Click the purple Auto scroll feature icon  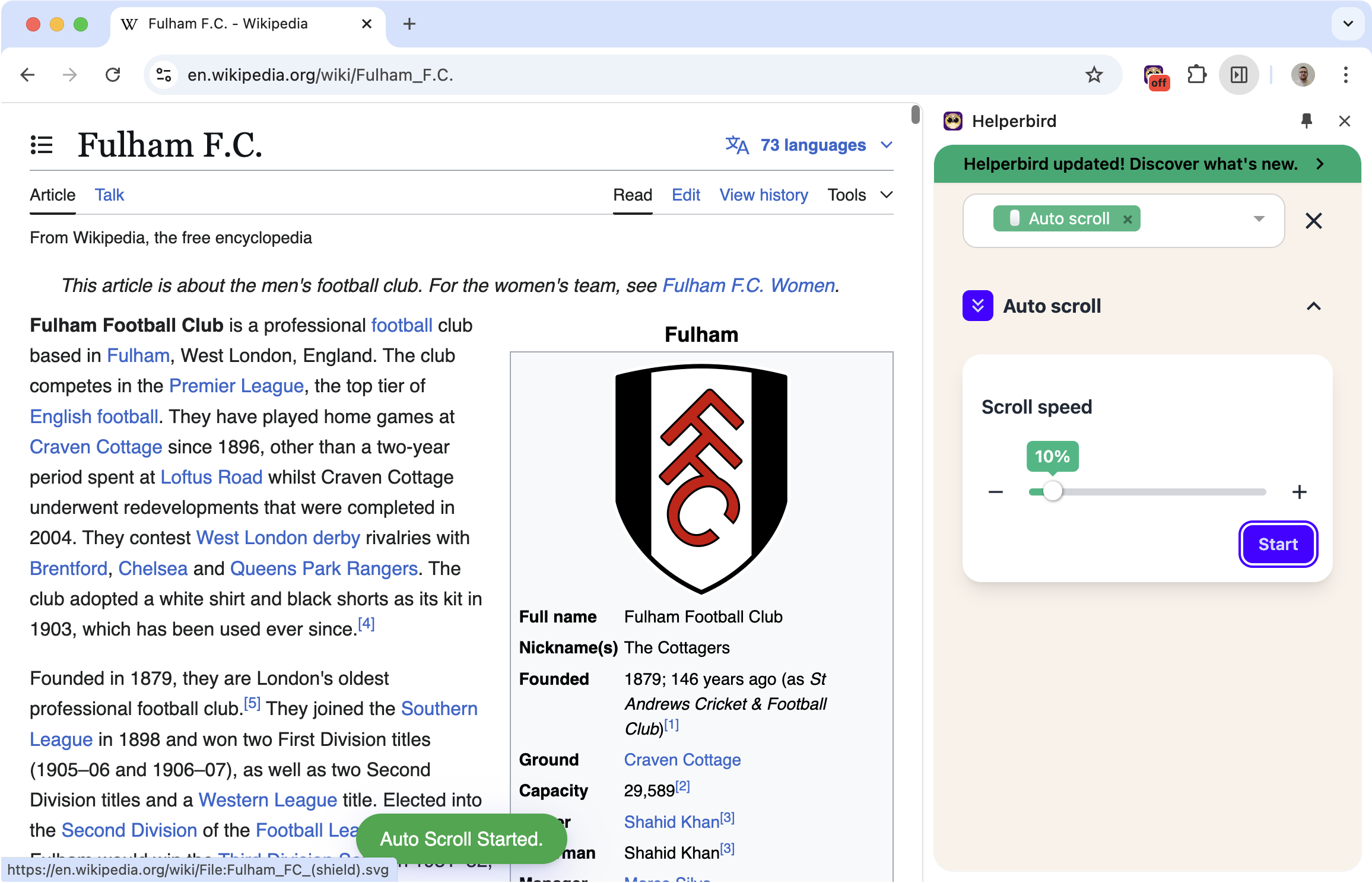[977, 306]
